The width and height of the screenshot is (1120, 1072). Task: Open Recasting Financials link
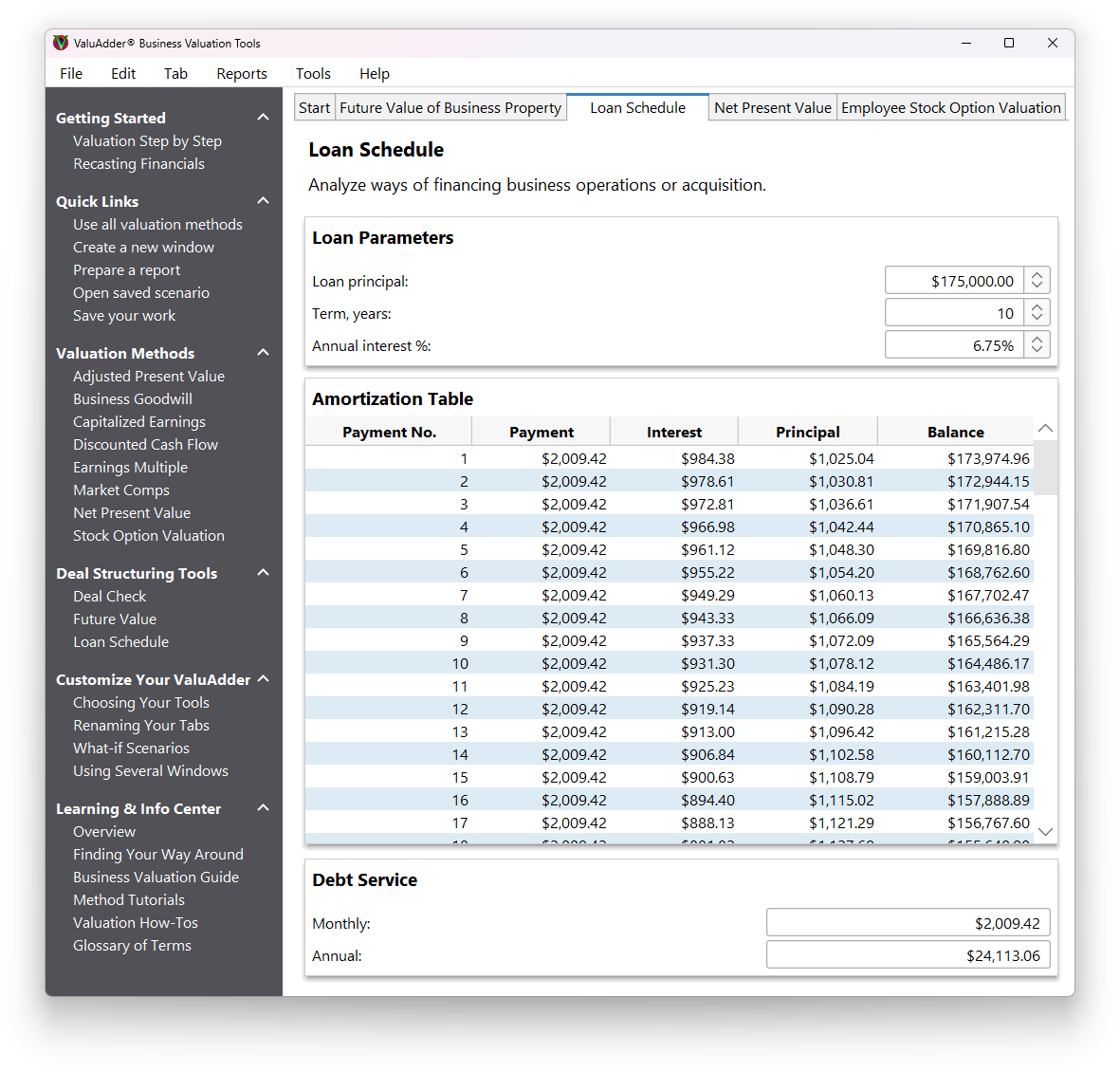point(138,164)
